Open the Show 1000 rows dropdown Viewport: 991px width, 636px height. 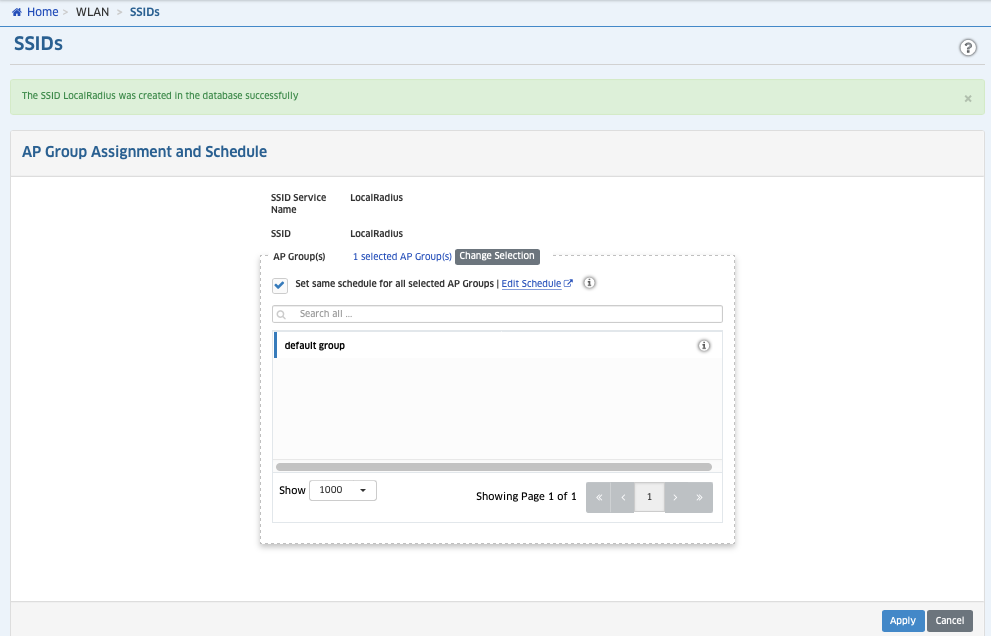(x=343, y=490)
